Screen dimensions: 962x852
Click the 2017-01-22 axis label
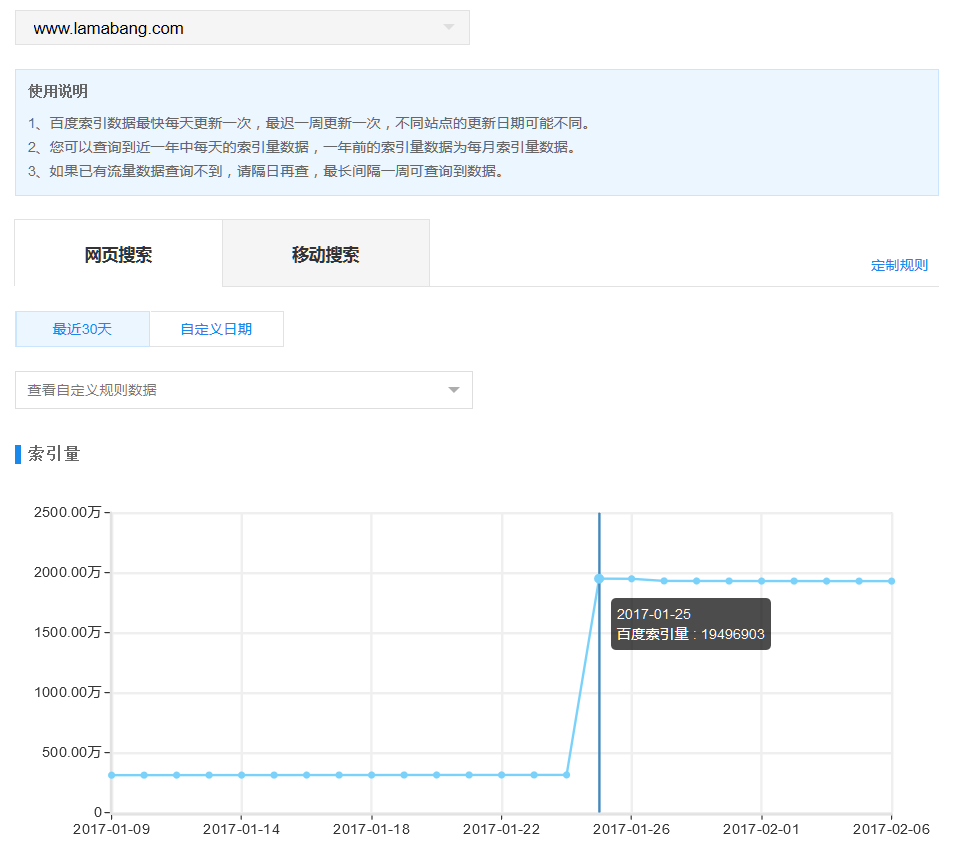pos(500,829)
